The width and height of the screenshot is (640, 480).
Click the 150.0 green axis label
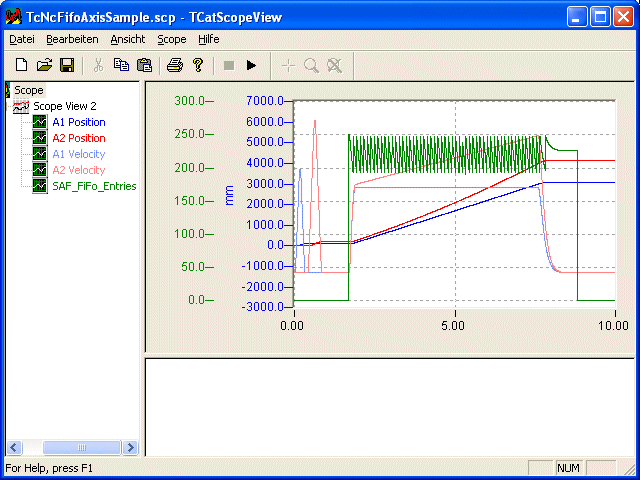190,200
